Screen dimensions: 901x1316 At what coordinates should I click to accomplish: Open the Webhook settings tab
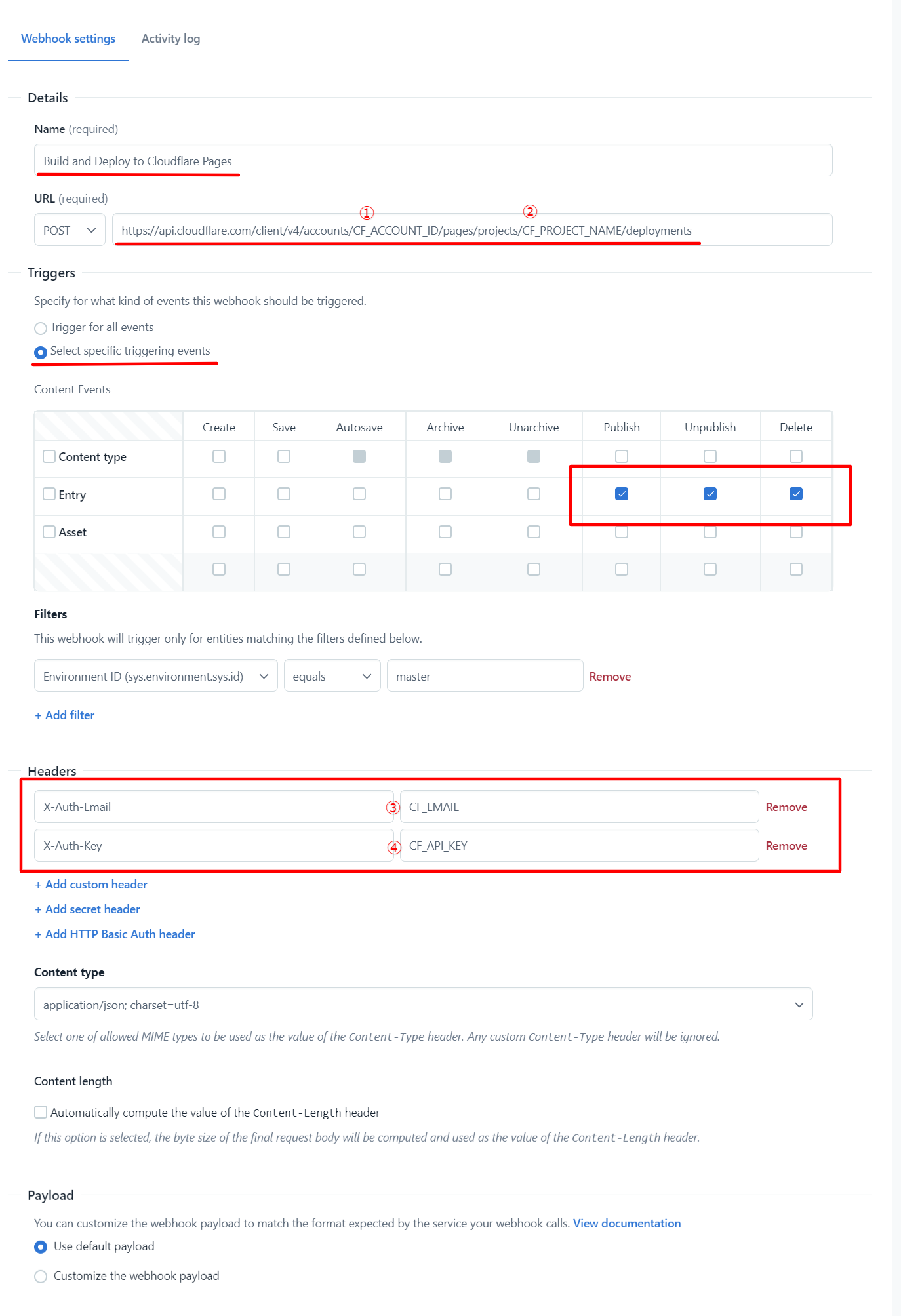[68, 39]
